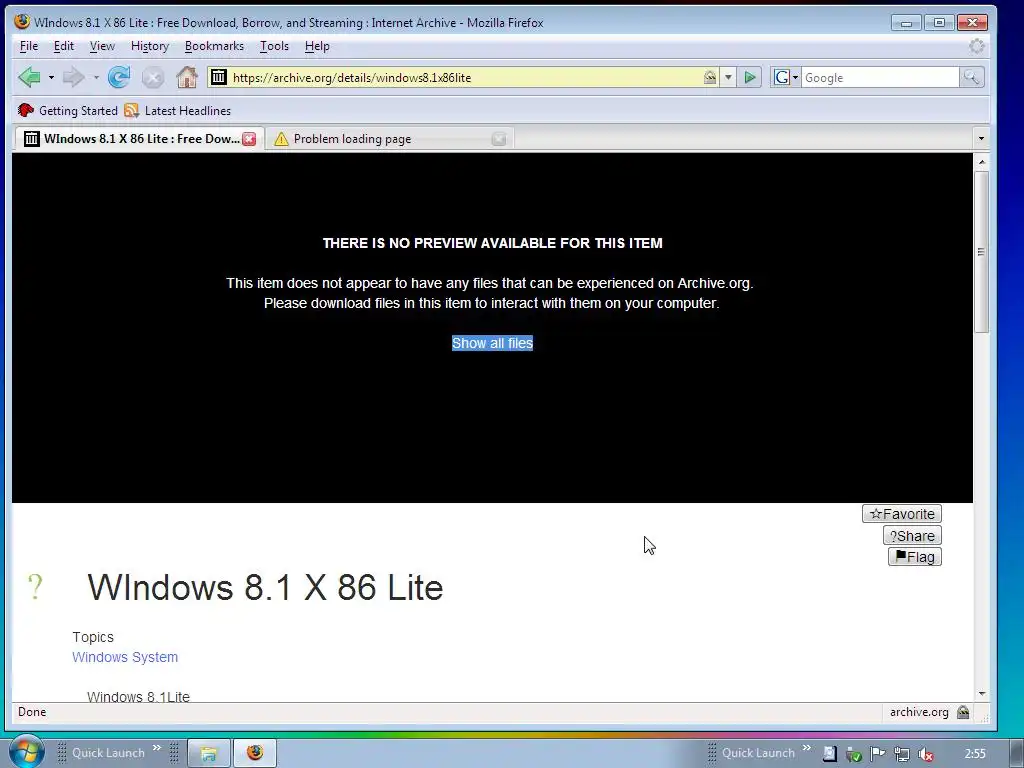Open the Bookmarks menu
Image resolution: width=1024 pixels, height=768 pixels.
214,46
